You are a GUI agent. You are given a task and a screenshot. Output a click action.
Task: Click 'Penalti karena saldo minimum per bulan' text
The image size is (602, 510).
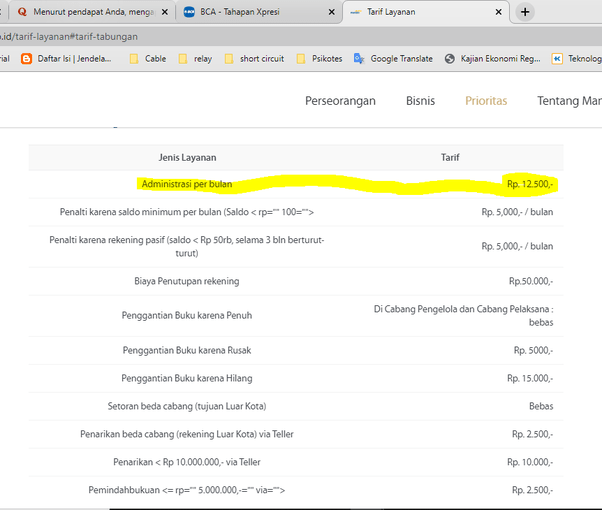187,212
